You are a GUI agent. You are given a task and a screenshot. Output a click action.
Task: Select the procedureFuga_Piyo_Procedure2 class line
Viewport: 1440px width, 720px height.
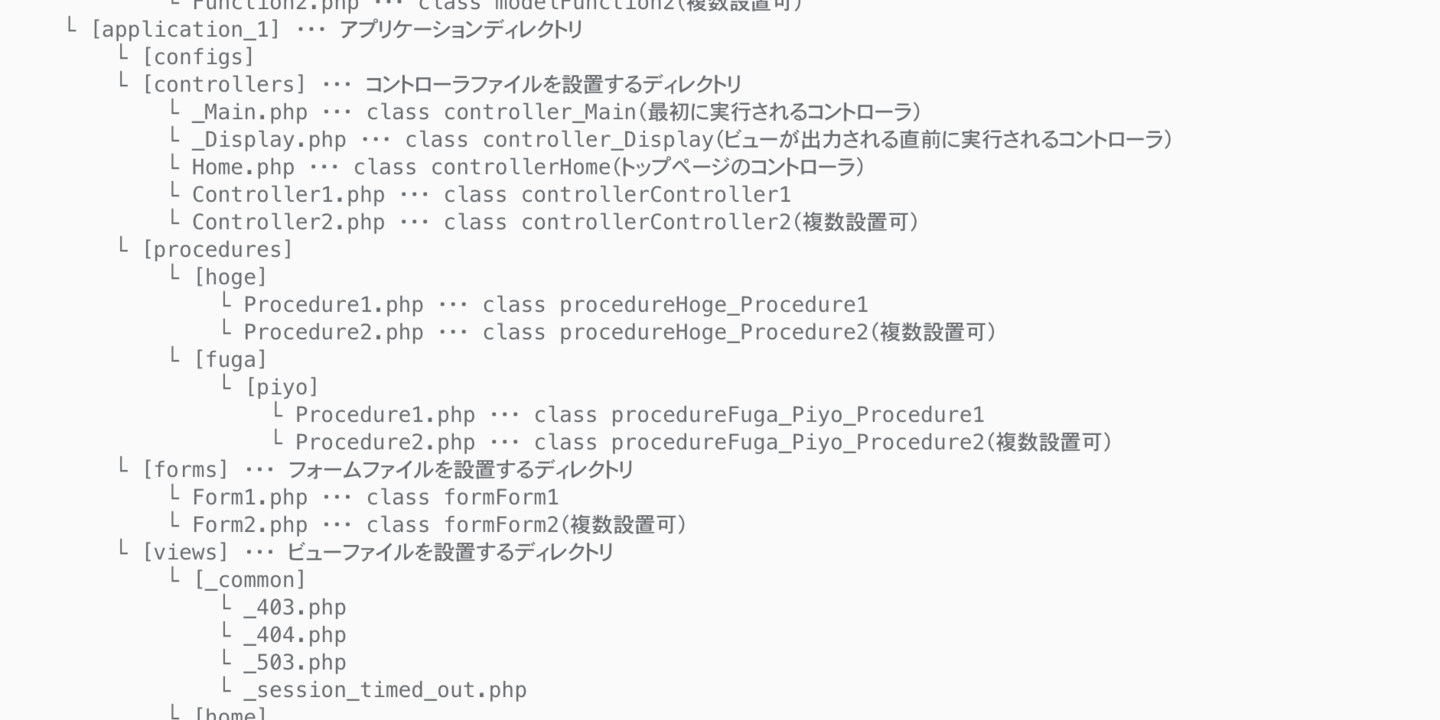click(x=797, y=442)
